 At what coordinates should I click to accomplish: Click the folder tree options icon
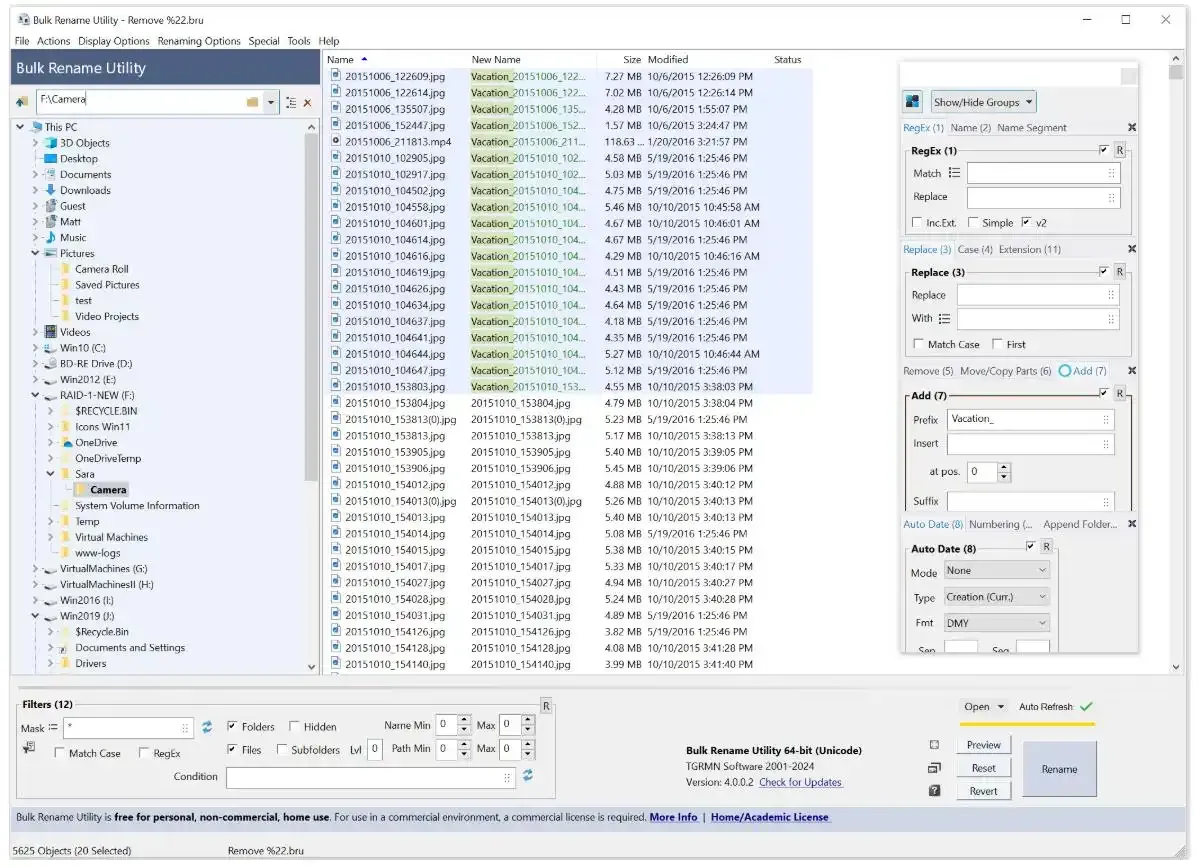point(291,102)
